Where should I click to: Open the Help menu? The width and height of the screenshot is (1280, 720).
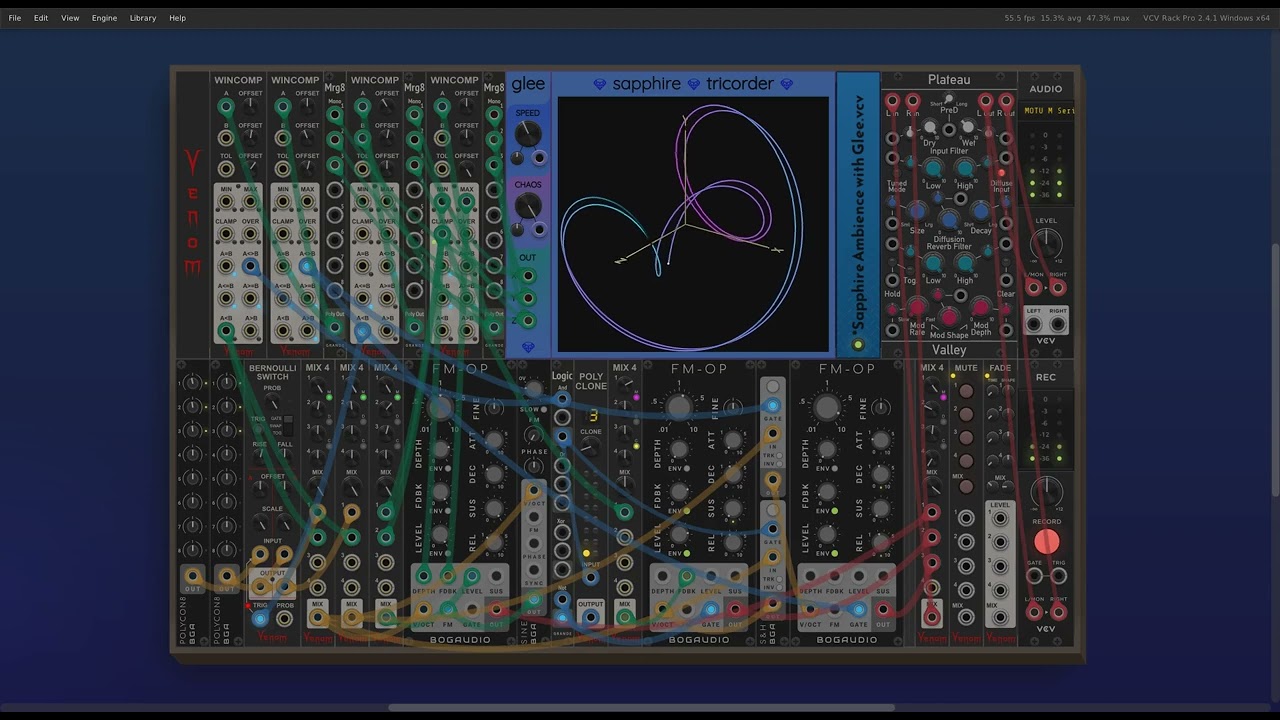(177, 18)
